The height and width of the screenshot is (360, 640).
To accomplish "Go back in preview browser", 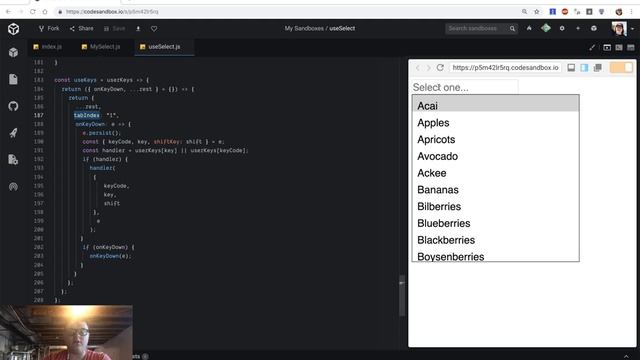I will click(x=418, y=68).
